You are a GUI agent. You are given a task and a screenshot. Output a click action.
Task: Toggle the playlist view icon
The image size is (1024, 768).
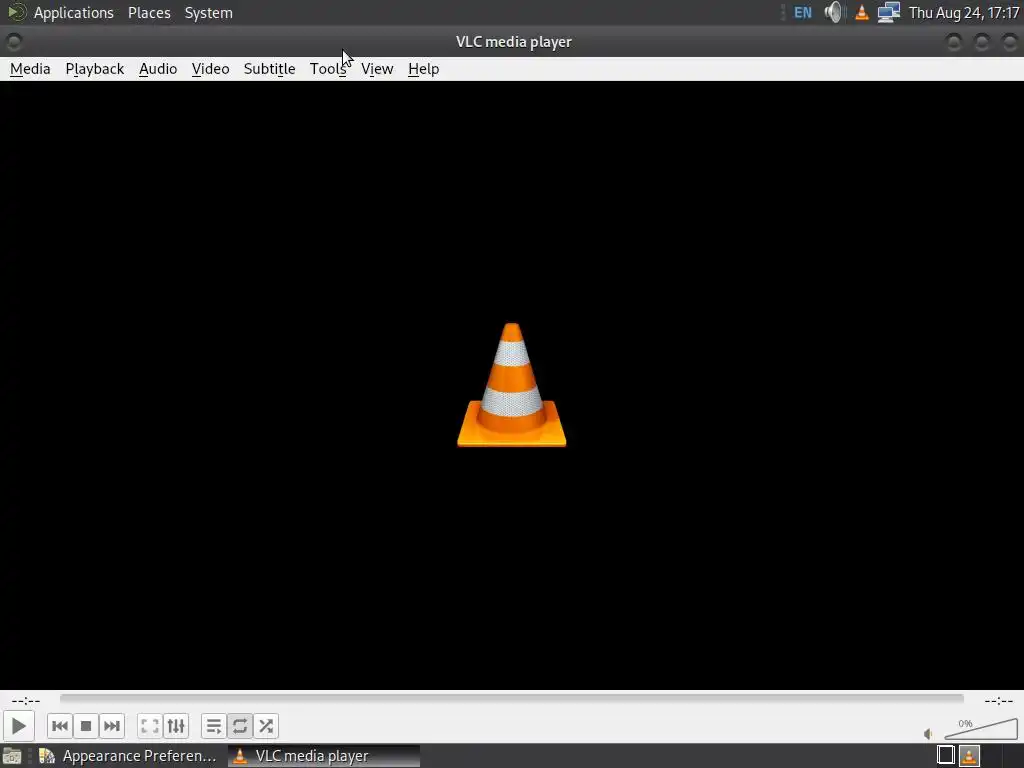click(x=214, y=726)
